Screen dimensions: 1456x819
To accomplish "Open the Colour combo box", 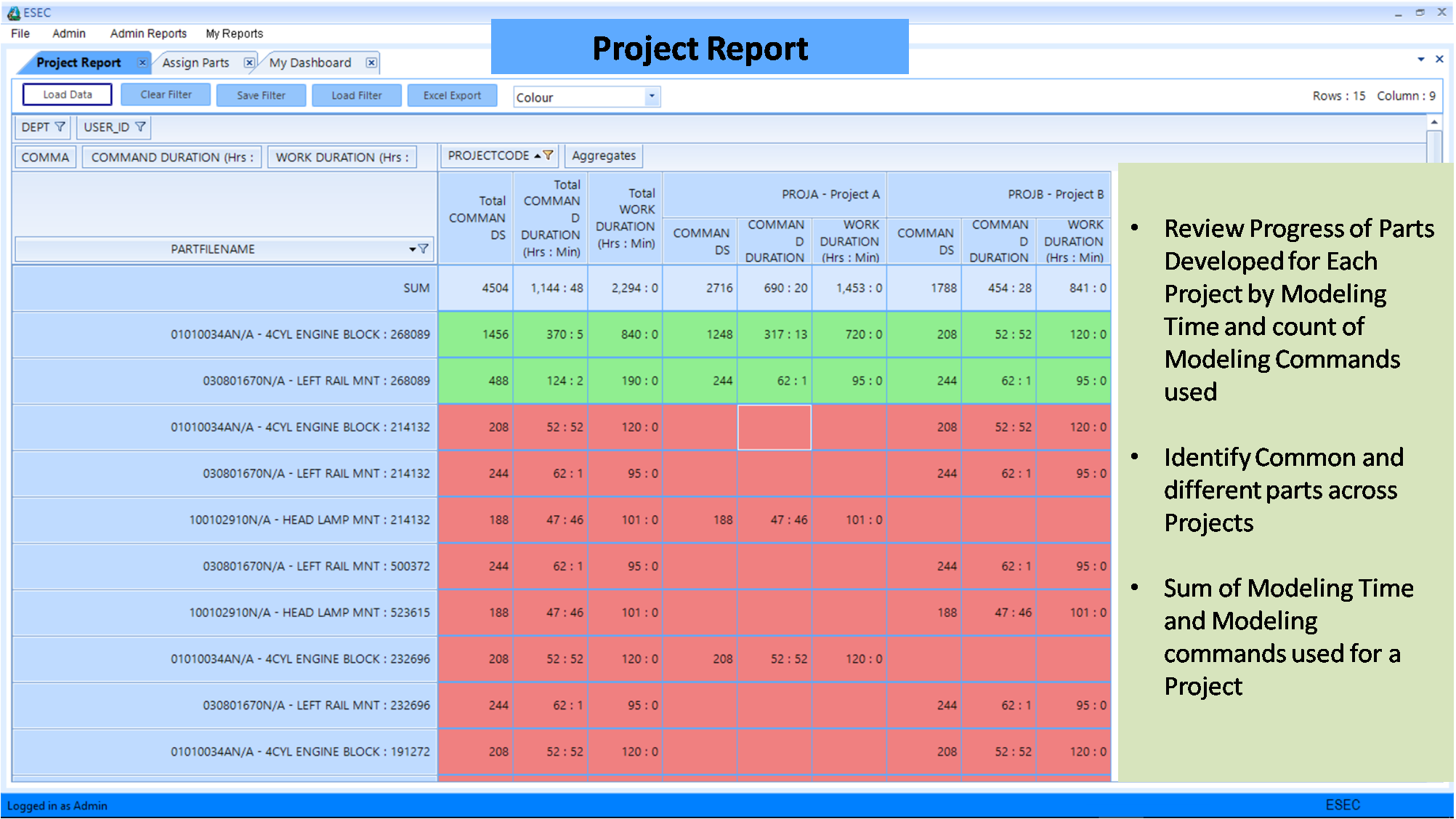I will (x=587, y=97).
